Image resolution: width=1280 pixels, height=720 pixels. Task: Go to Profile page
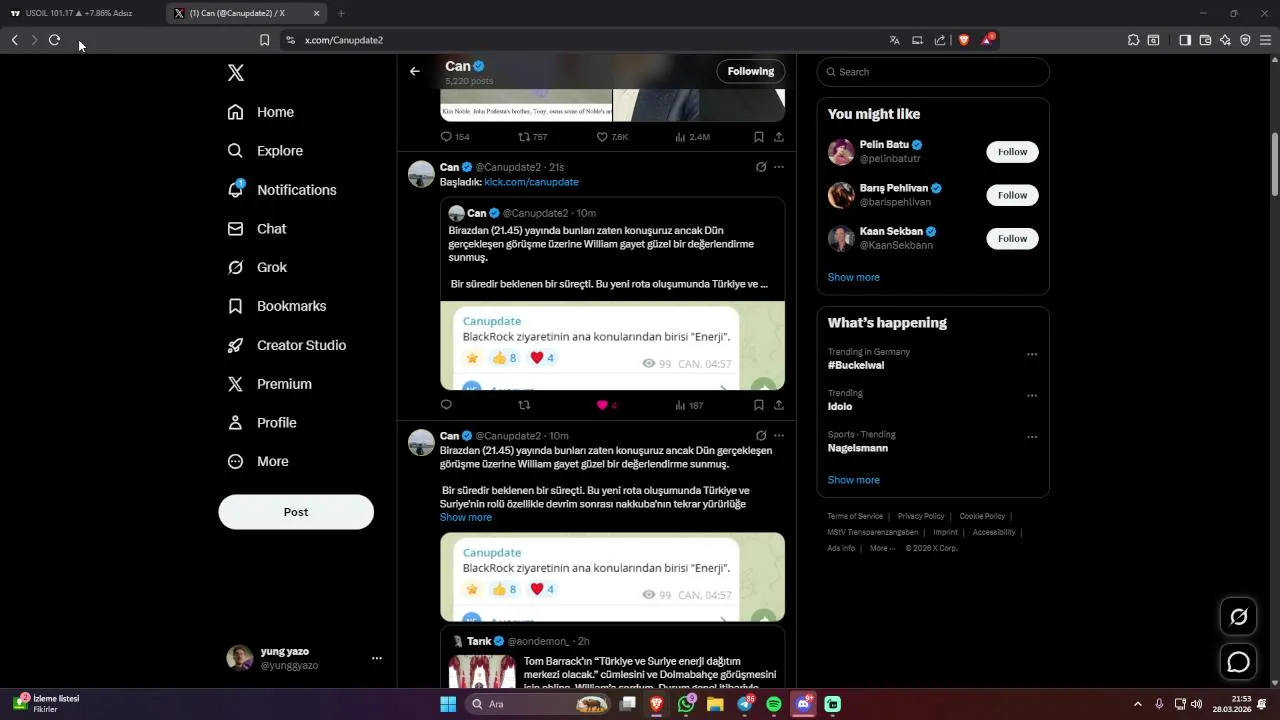(x=262, y=423)
